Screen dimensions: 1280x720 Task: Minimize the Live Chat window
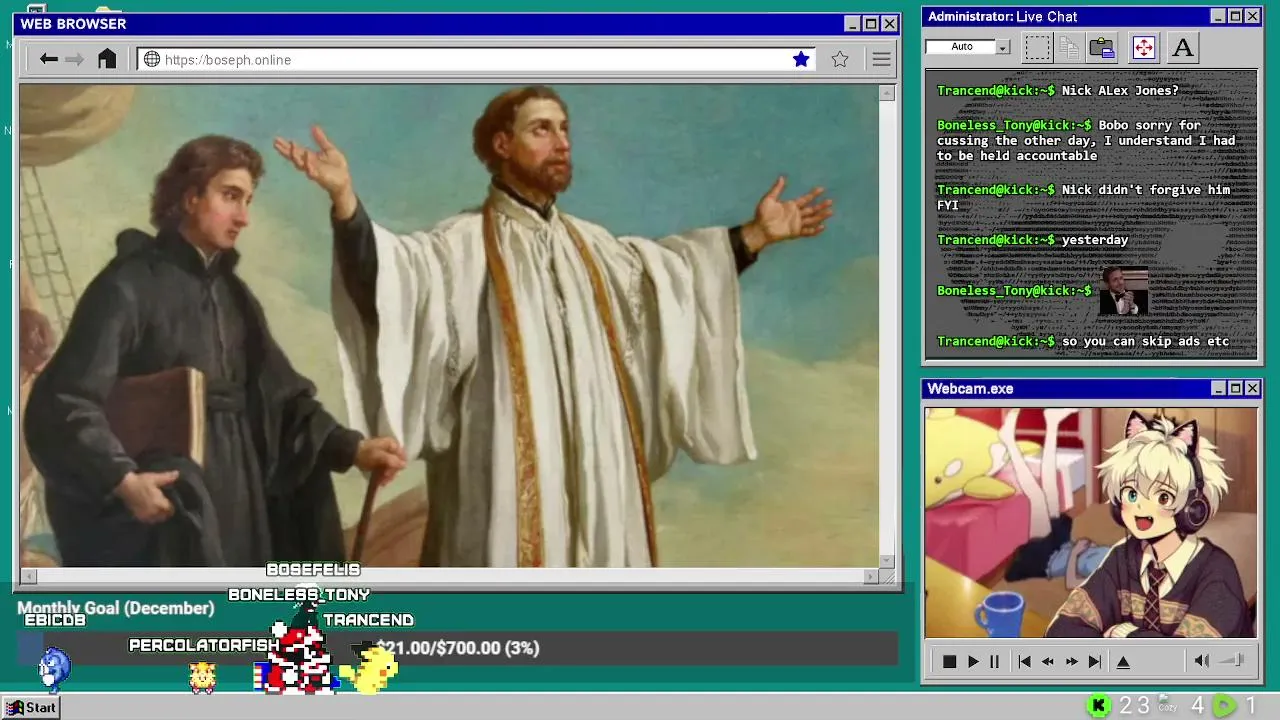pyautogui.click(x=1217, y=16)
